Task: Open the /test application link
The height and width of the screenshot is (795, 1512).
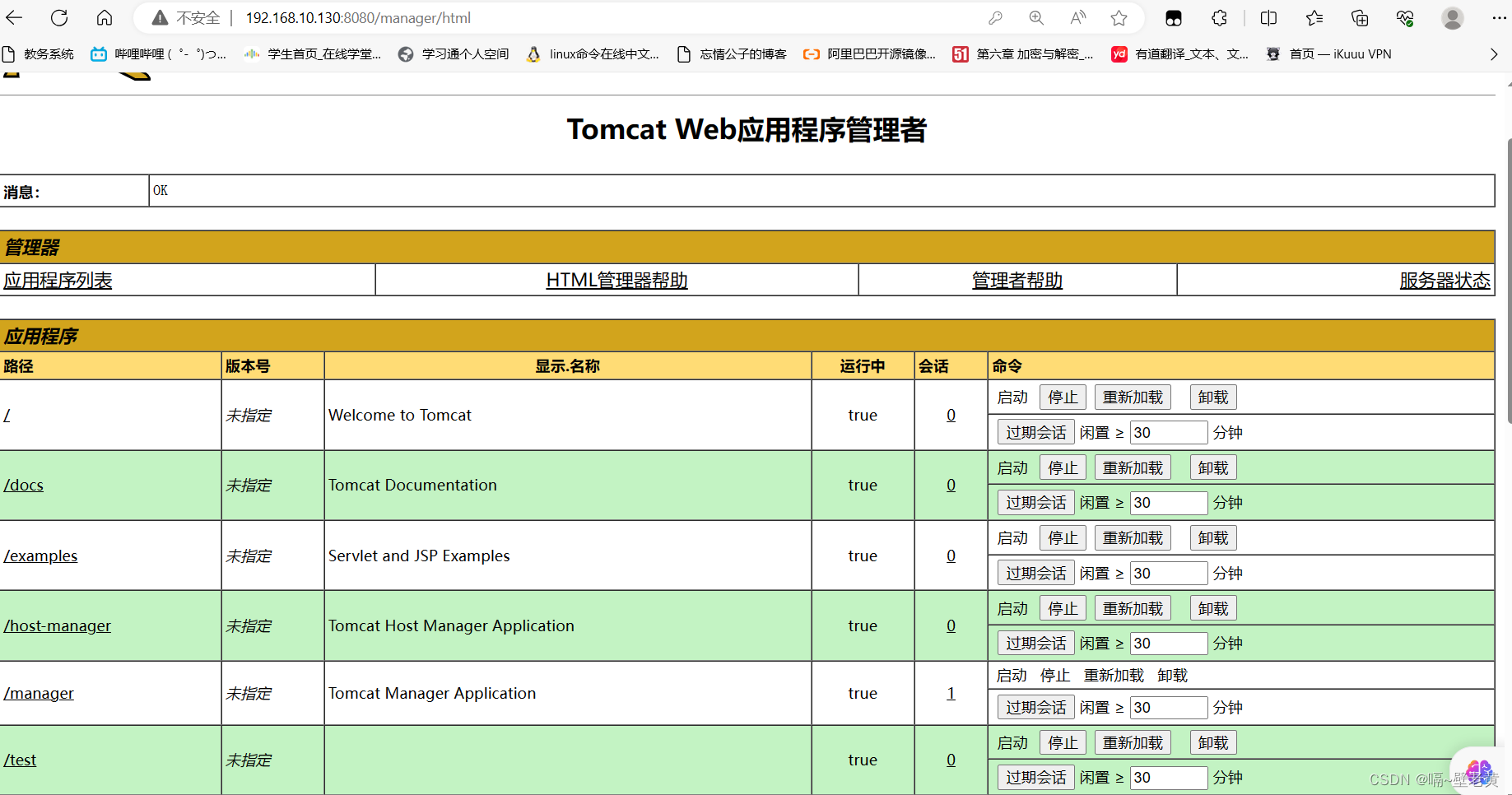Action: [20, 760]
